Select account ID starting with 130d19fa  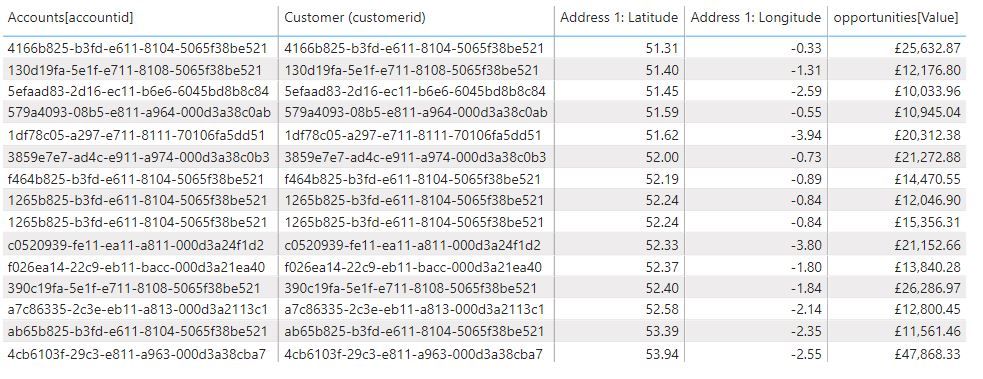(x=135, y=70)
